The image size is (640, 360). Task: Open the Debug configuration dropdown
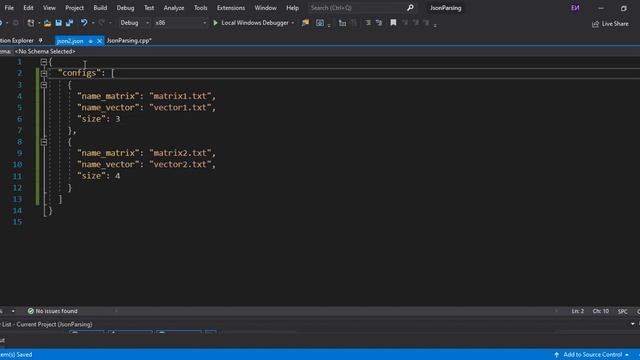[134, 23]
